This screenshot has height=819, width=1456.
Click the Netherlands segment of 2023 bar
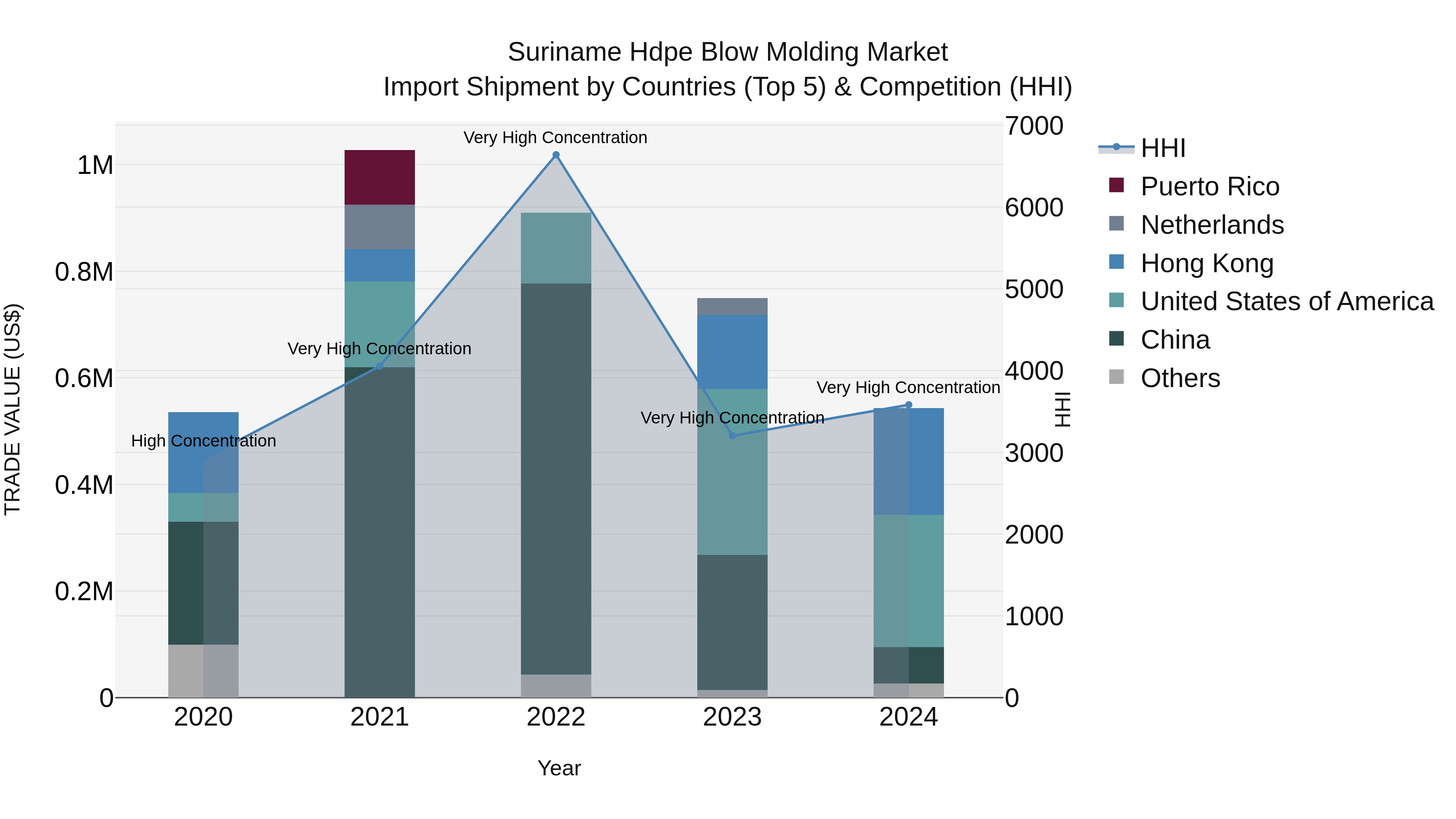[x=732, y=307]
